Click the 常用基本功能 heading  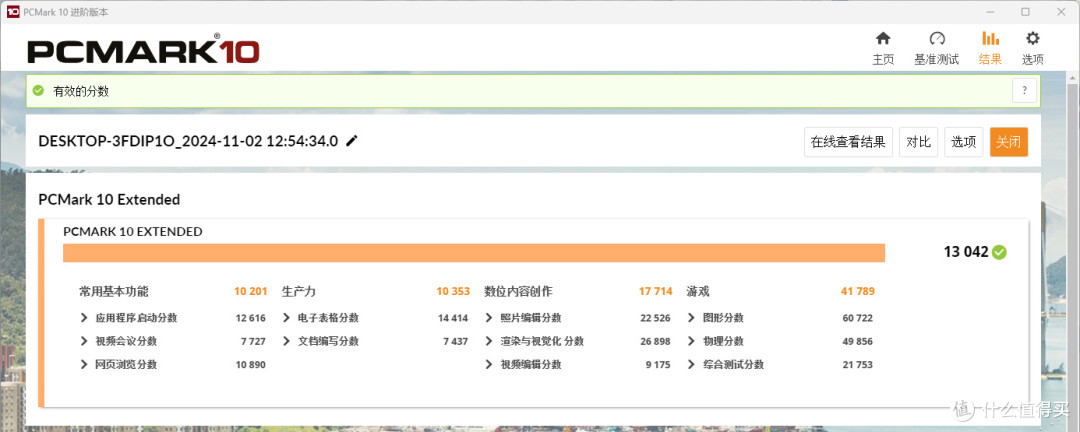point(114,291)
